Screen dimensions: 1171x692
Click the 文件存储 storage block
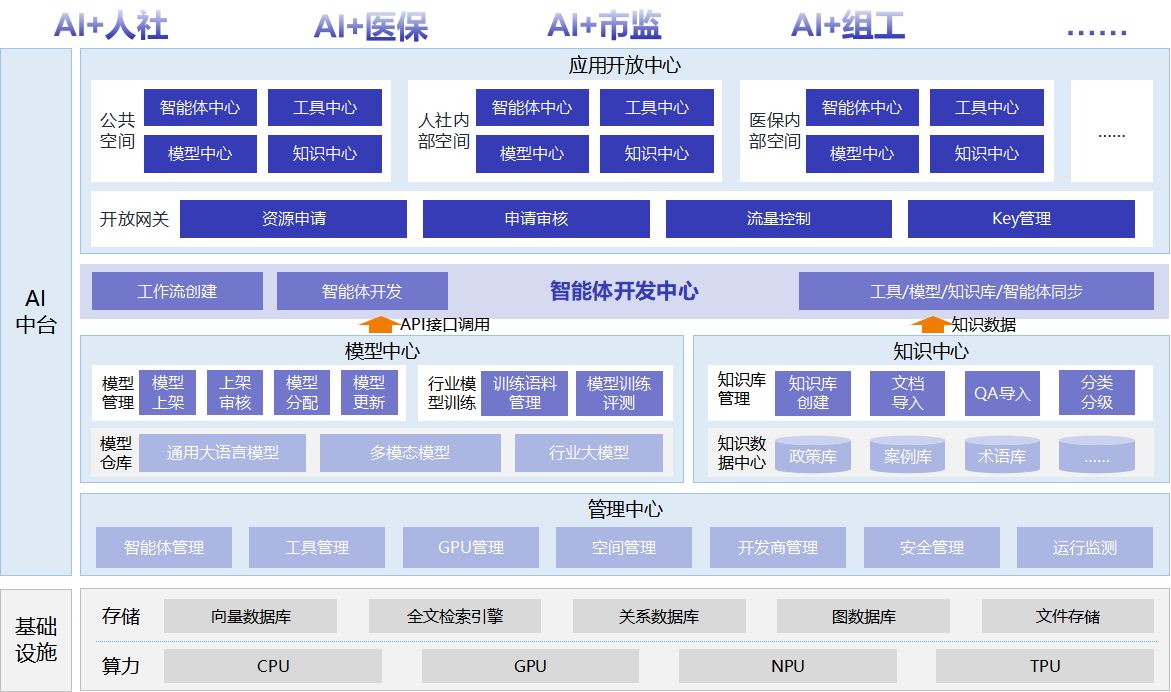point(1067,617)
